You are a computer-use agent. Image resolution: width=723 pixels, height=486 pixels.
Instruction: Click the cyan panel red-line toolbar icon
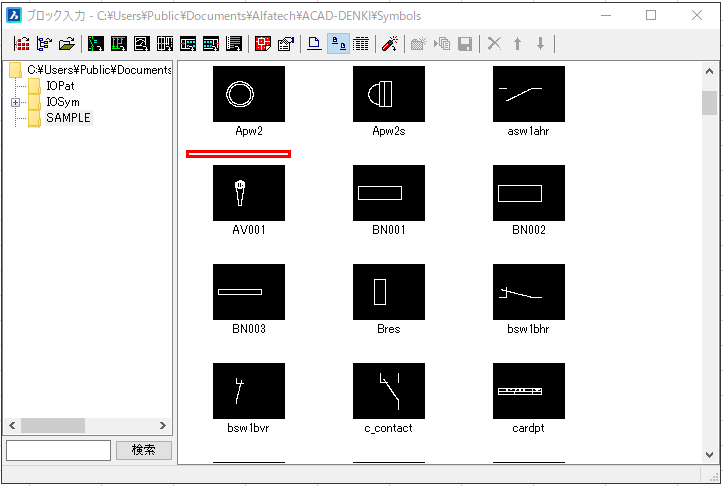pyautogui.click(x=188, y=44)
